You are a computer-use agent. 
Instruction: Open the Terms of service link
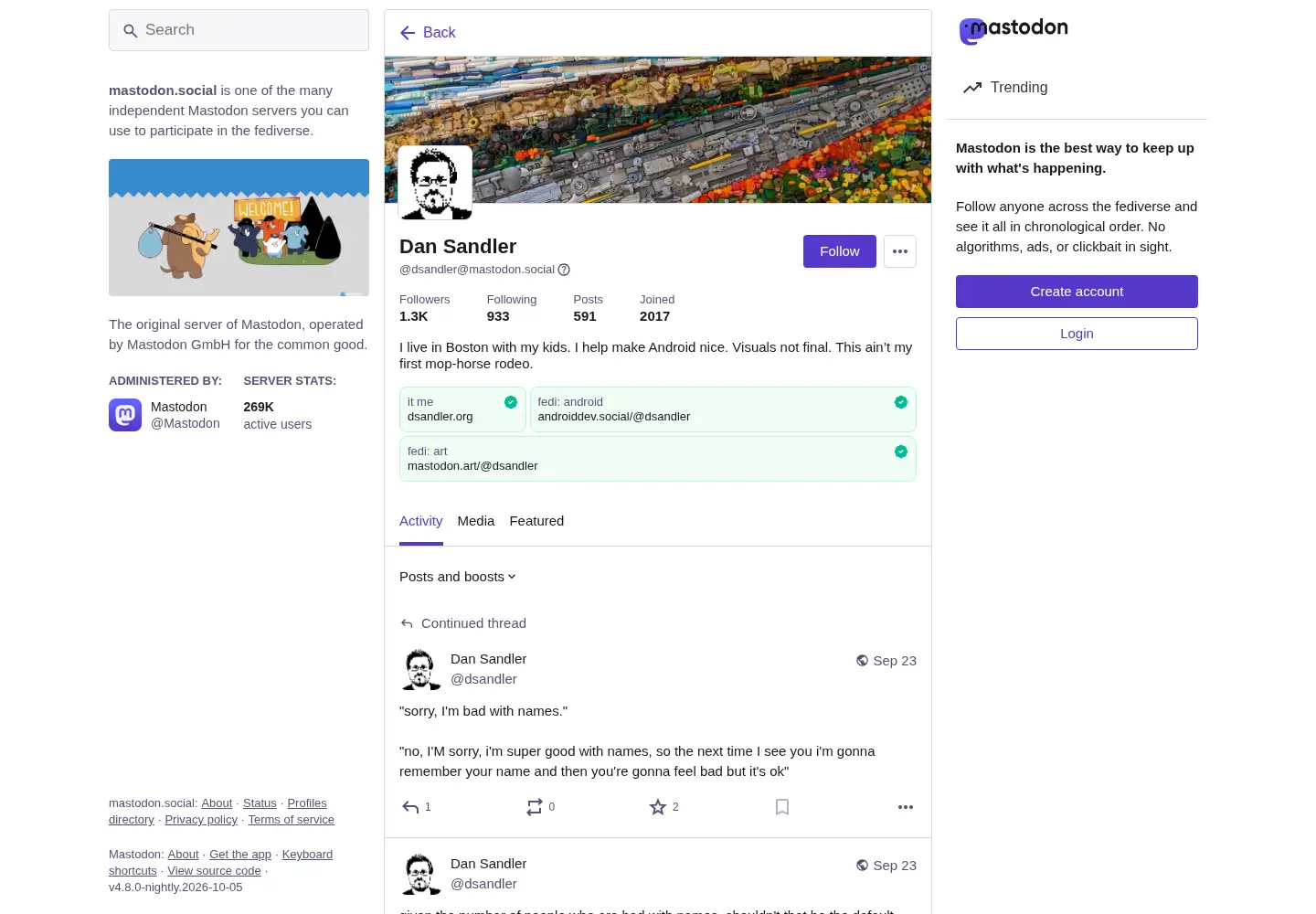pyautogui.click(x=292, y=820)
